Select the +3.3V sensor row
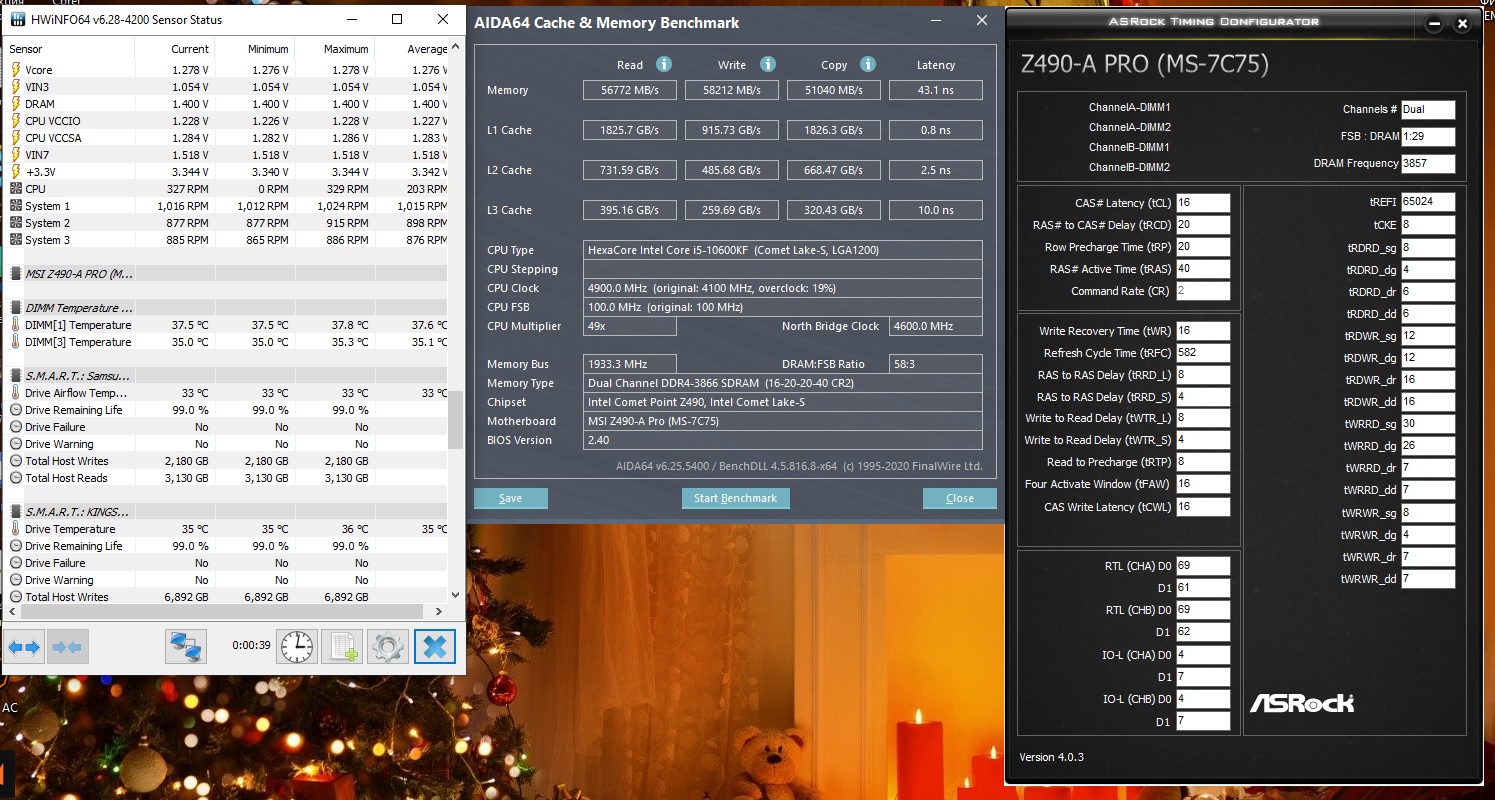This screenshot has width=1495, height=800. click(x=227, y=172)
